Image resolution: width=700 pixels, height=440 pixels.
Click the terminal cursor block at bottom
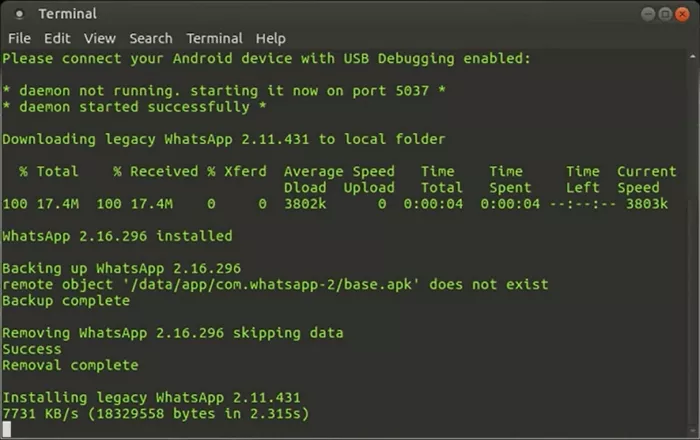pos(7,430)
